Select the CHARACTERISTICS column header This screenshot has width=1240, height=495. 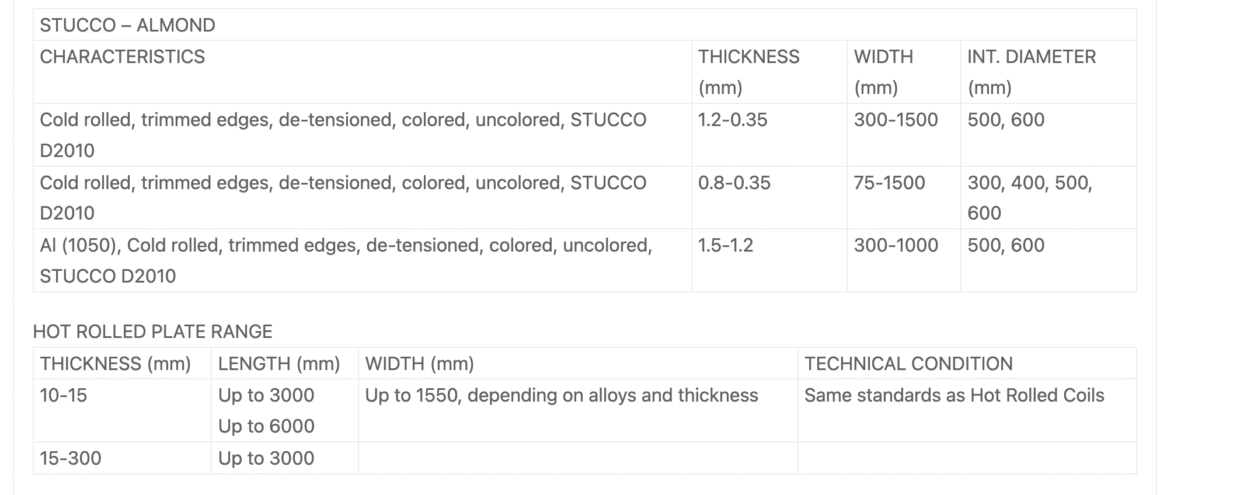[122, 57]
